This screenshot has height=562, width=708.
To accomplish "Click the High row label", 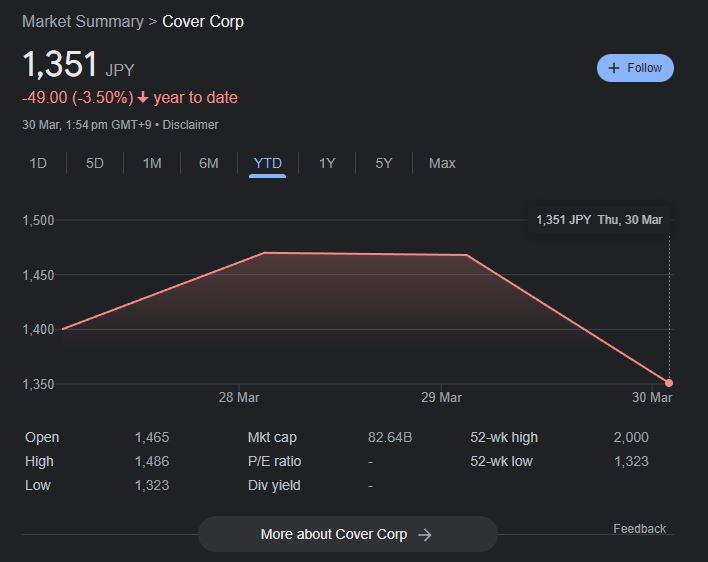I will coord(39,461).
